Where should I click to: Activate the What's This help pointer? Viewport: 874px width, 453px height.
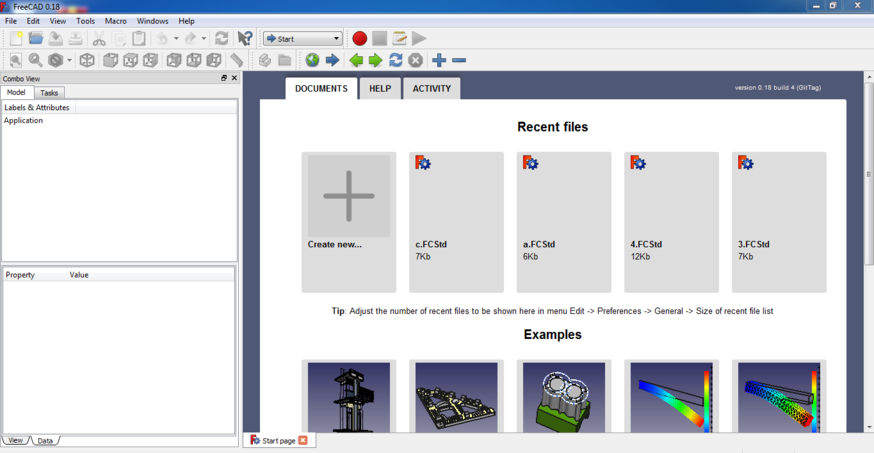245,38
